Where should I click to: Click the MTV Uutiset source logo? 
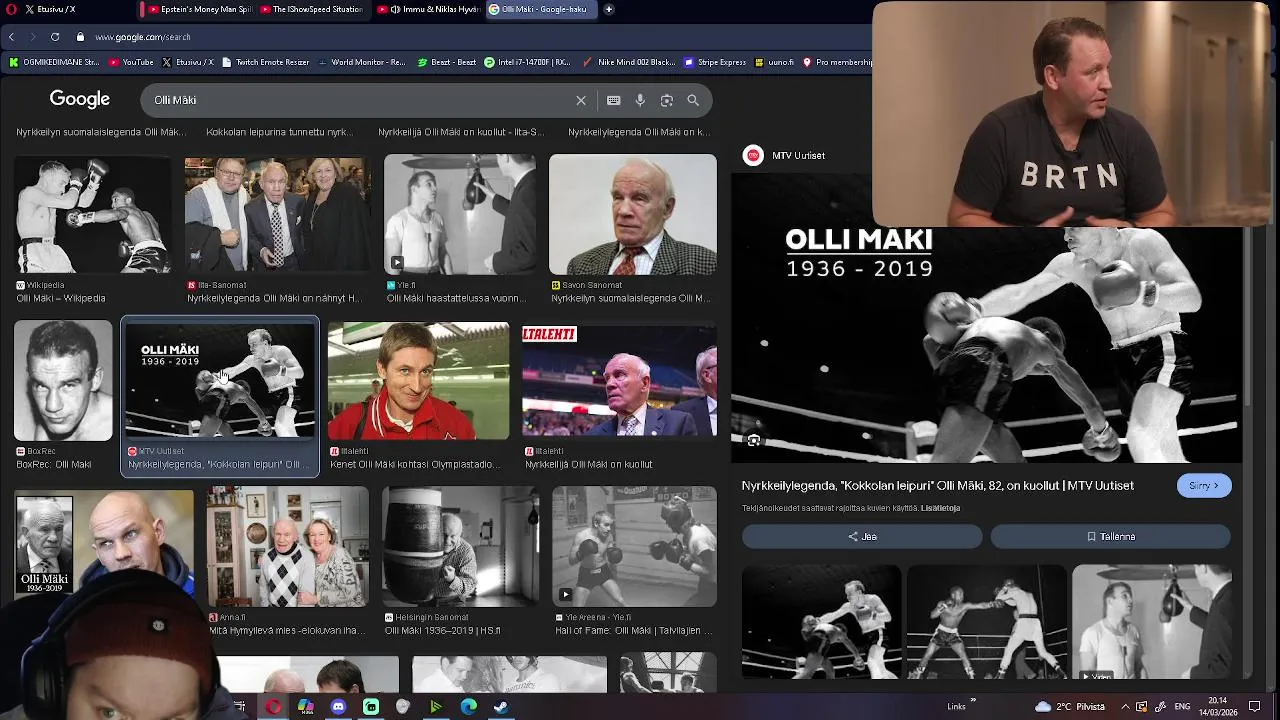click(x=753, y=155)
